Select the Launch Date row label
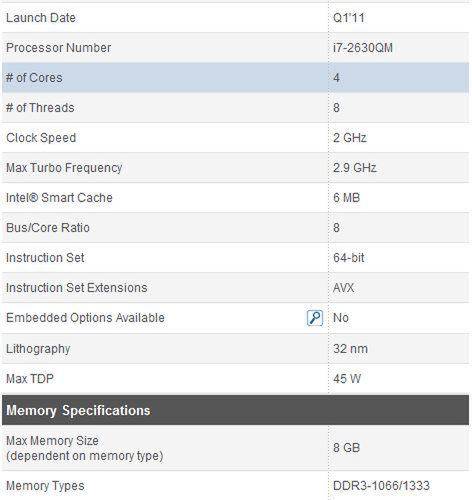The height and width of the screenshot is (500, 472). pyautogui.click(x=41, y=18)
